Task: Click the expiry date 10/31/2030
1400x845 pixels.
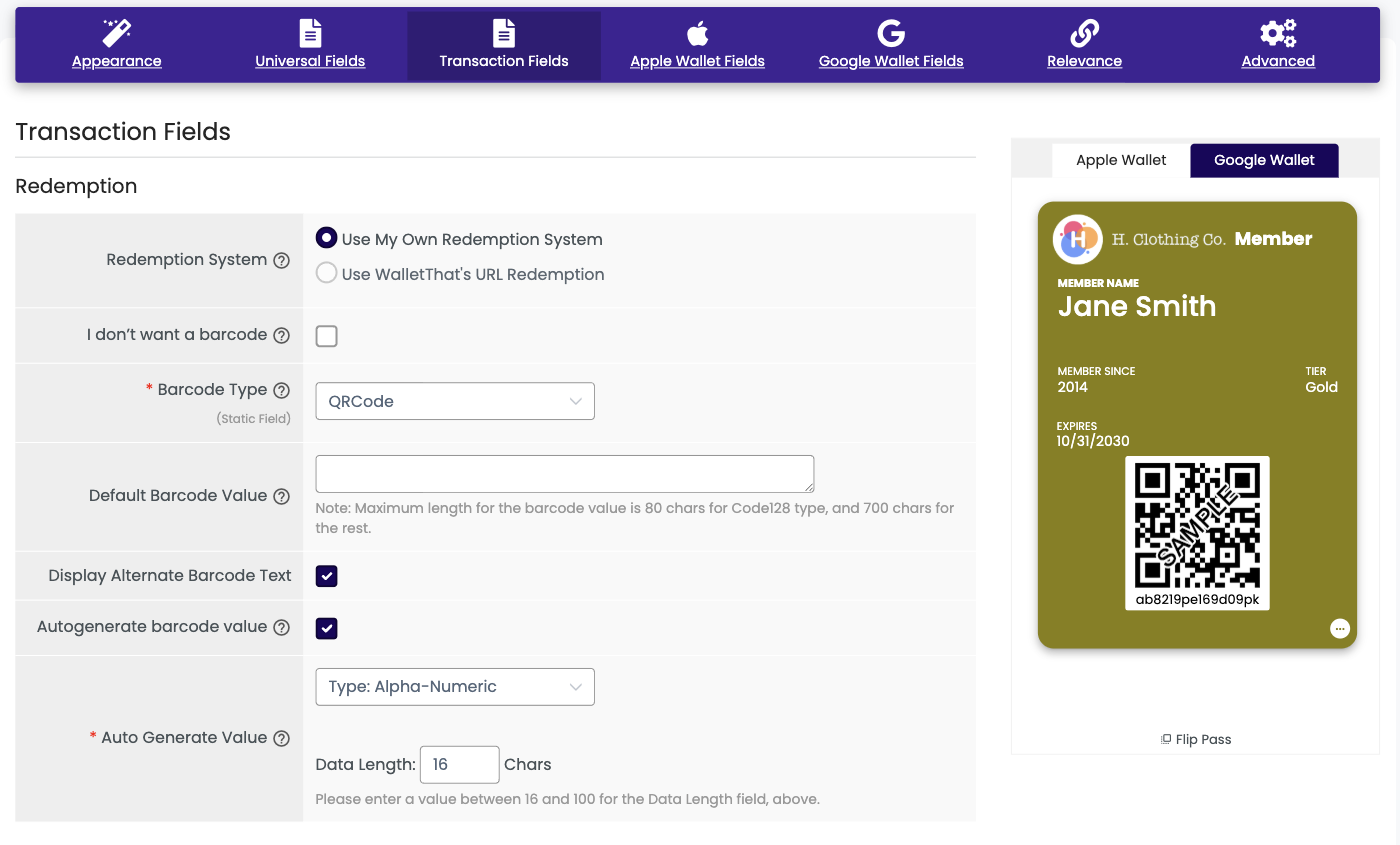Action: point(1093,441)
